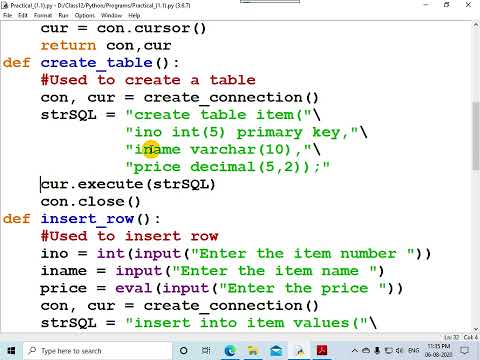Show hidden system tray icons

(355, 351)
